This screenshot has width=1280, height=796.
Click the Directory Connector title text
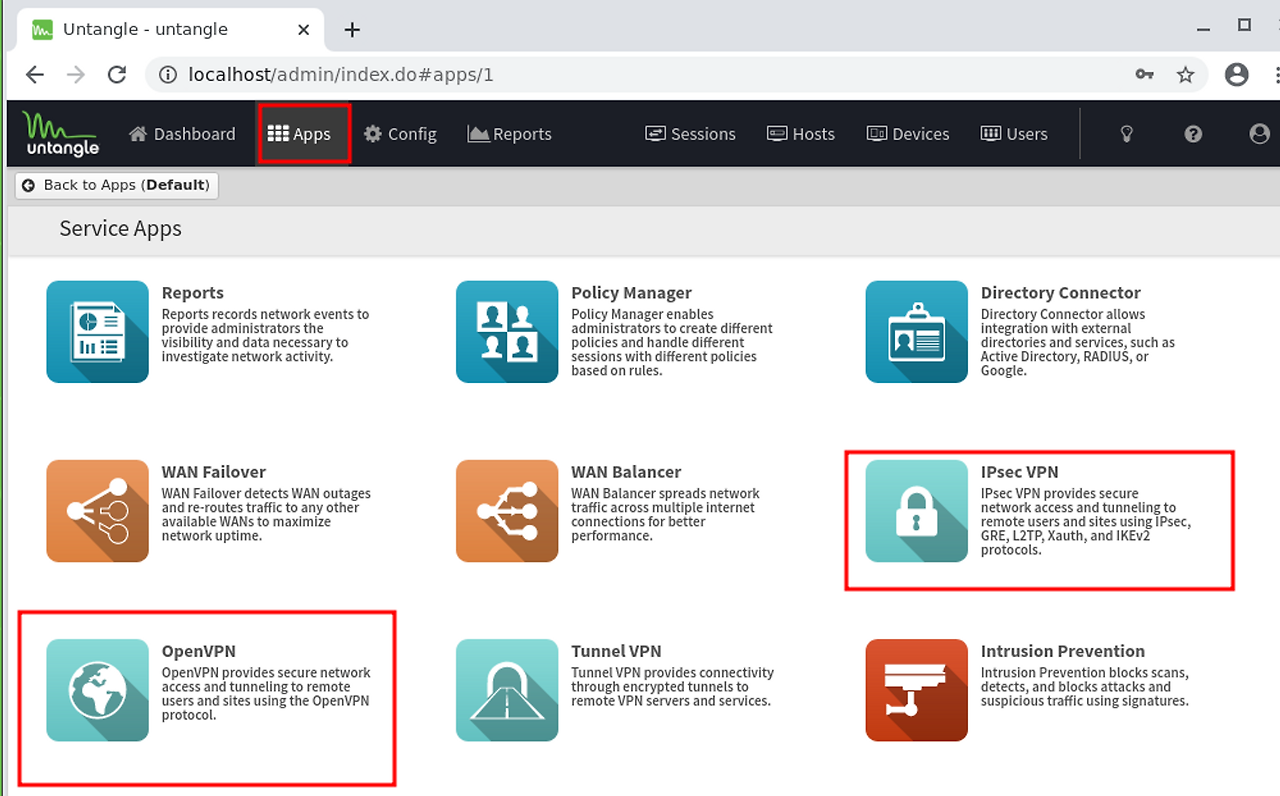point(1061,293)
